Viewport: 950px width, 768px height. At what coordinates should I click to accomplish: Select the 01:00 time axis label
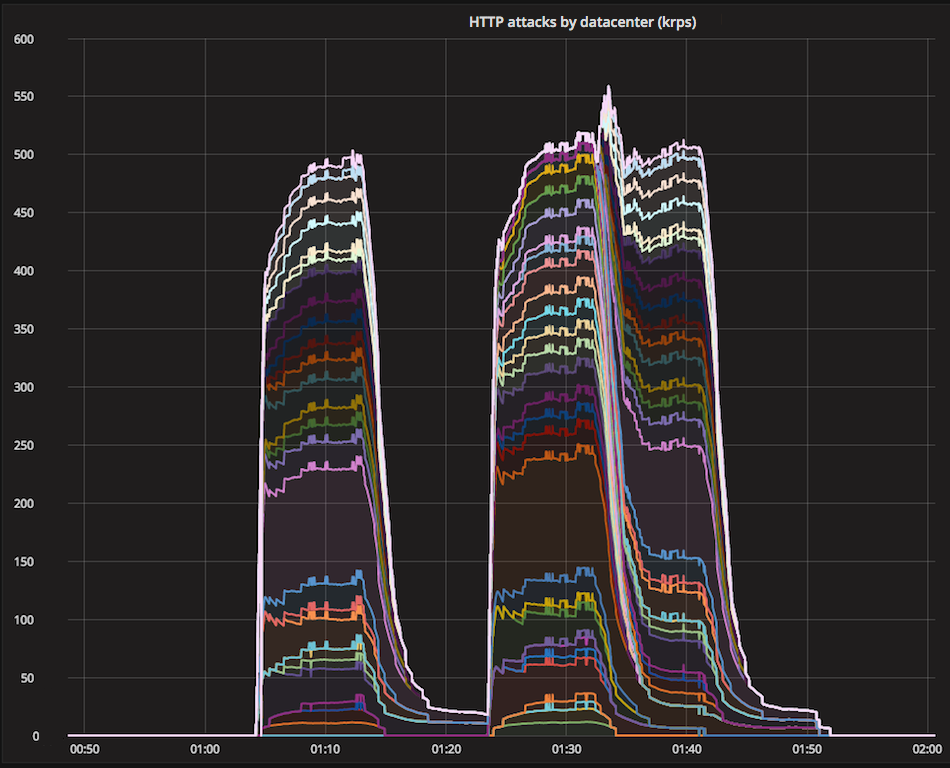click(205, 749)
